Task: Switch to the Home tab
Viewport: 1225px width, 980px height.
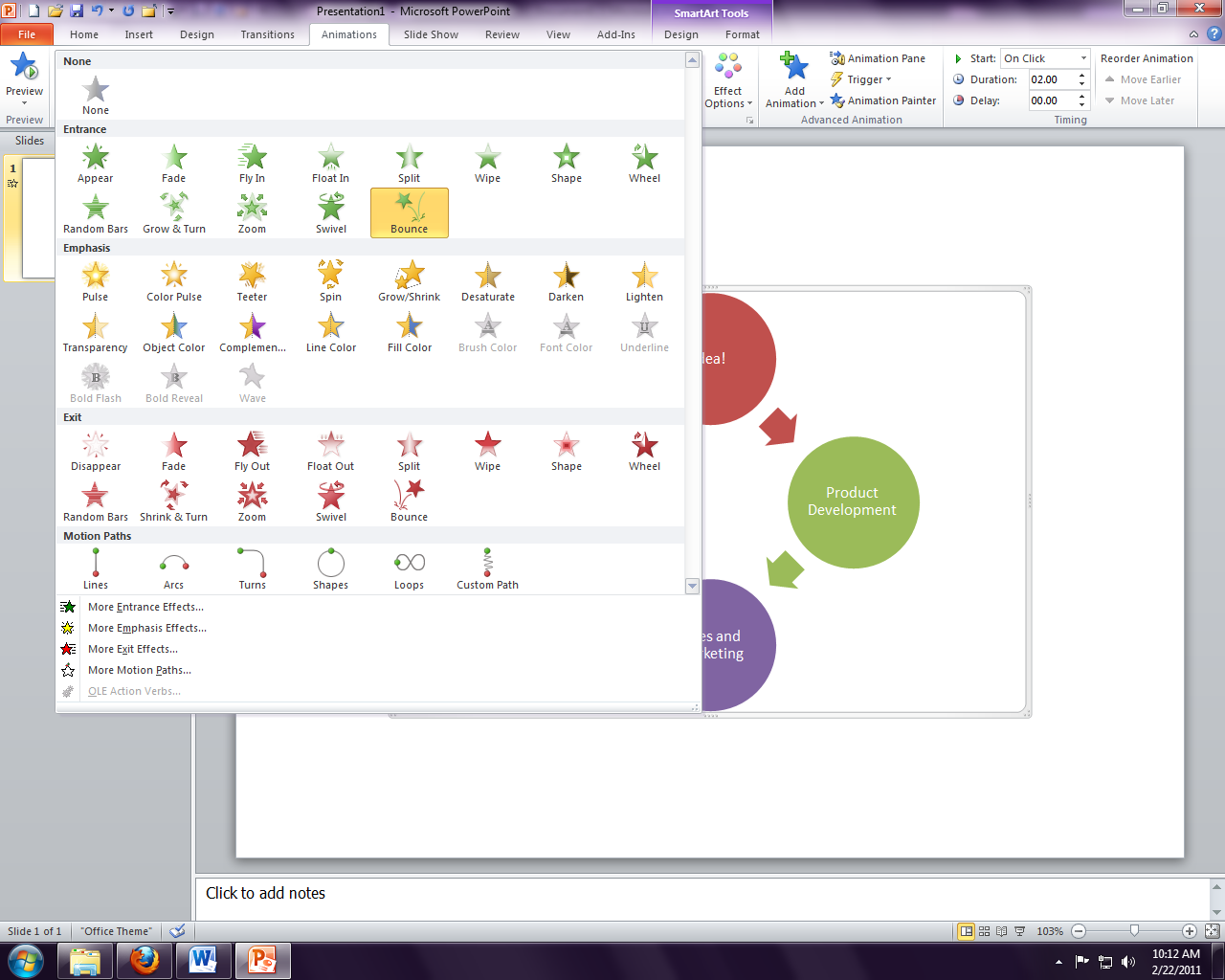Action: point(84,34)
